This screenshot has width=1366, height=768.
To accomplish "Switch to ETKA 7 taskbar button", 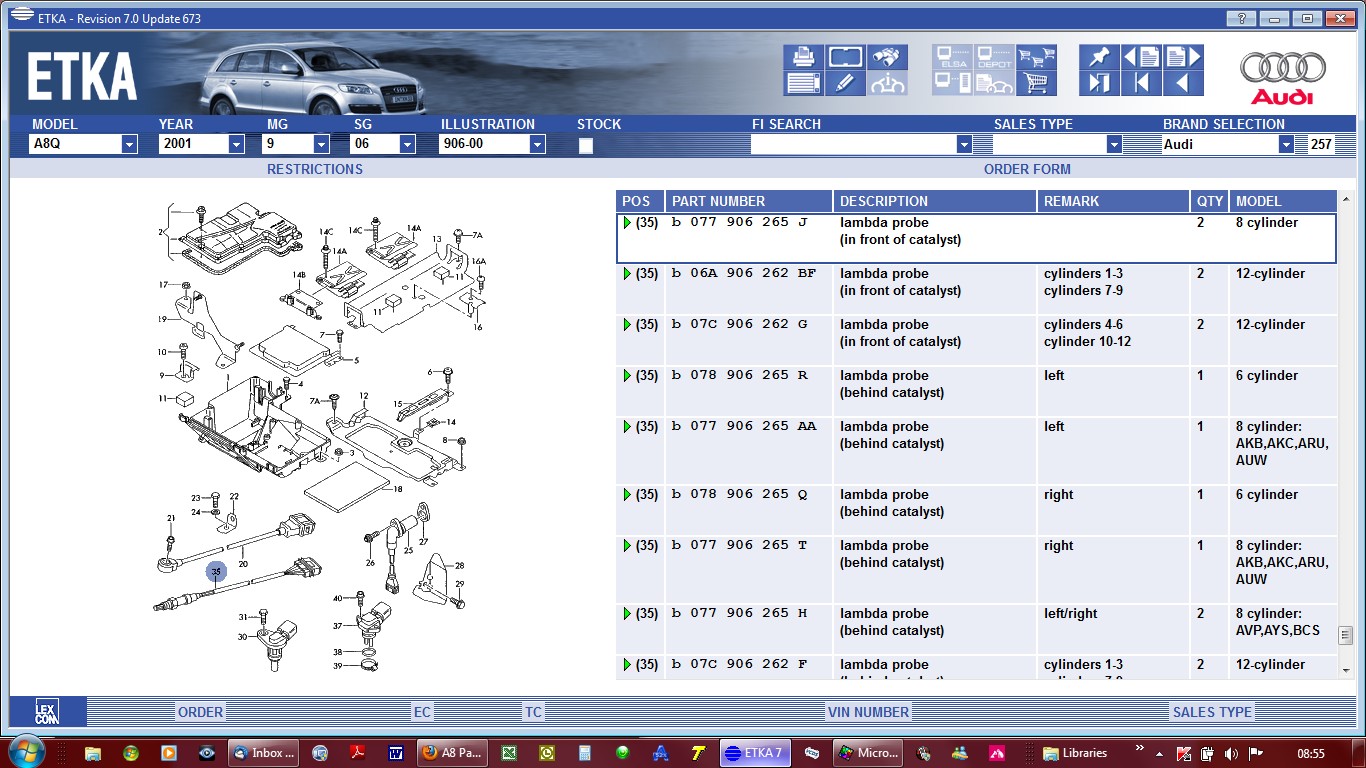I will point(756,753).
